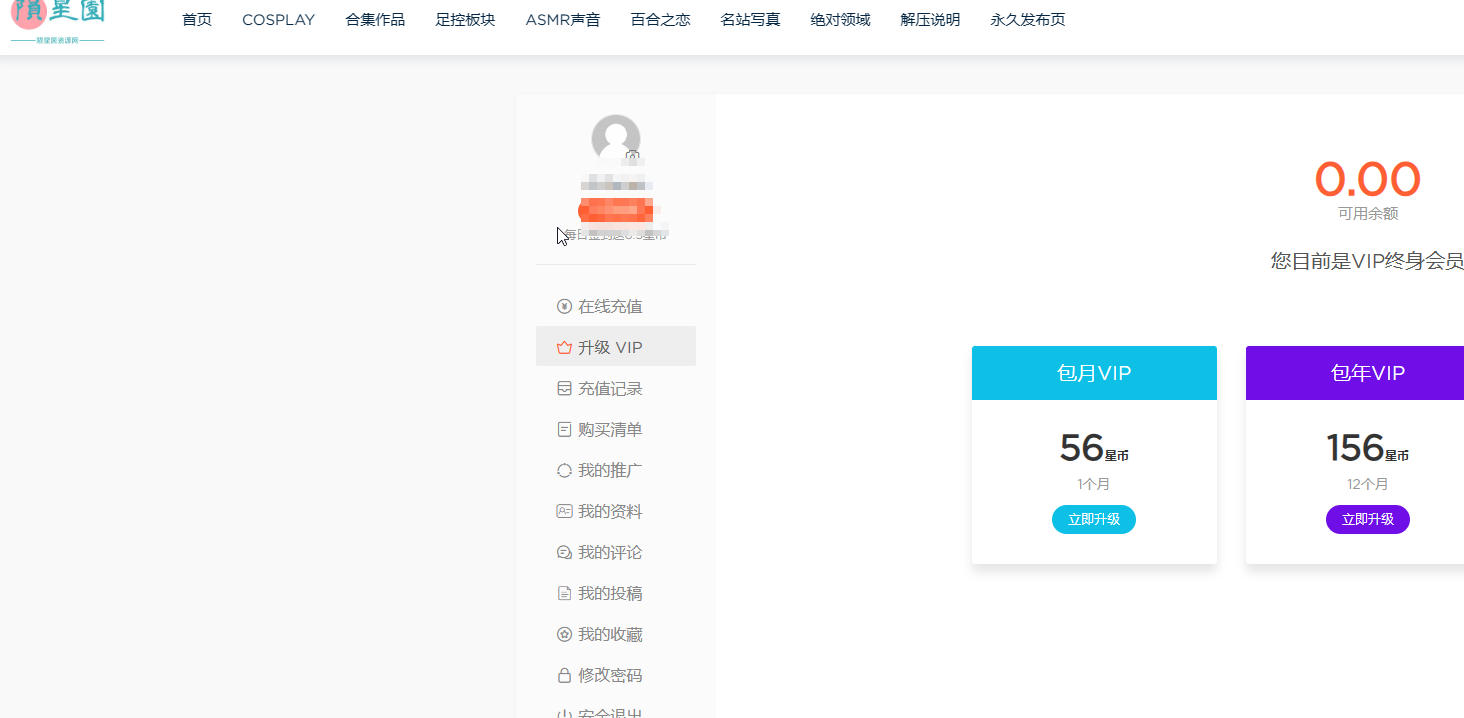Click the ID card icon beside 我的资料

(564, 511)
